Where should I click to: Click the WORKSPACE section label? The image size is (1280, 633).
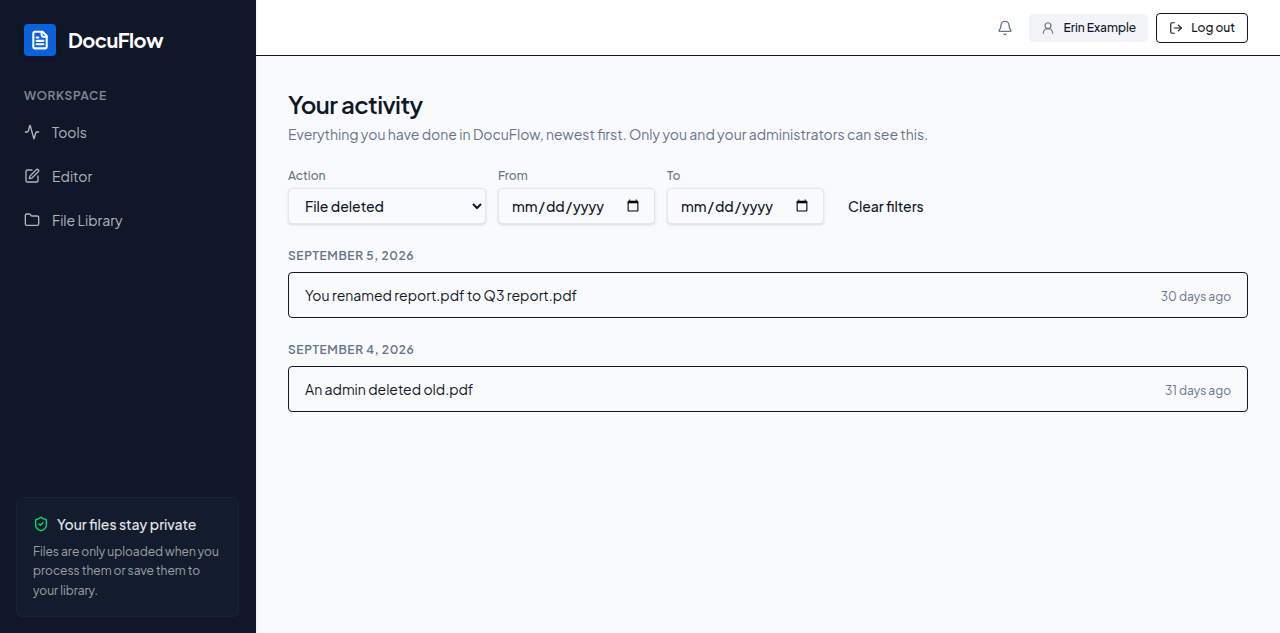point(65,95)
